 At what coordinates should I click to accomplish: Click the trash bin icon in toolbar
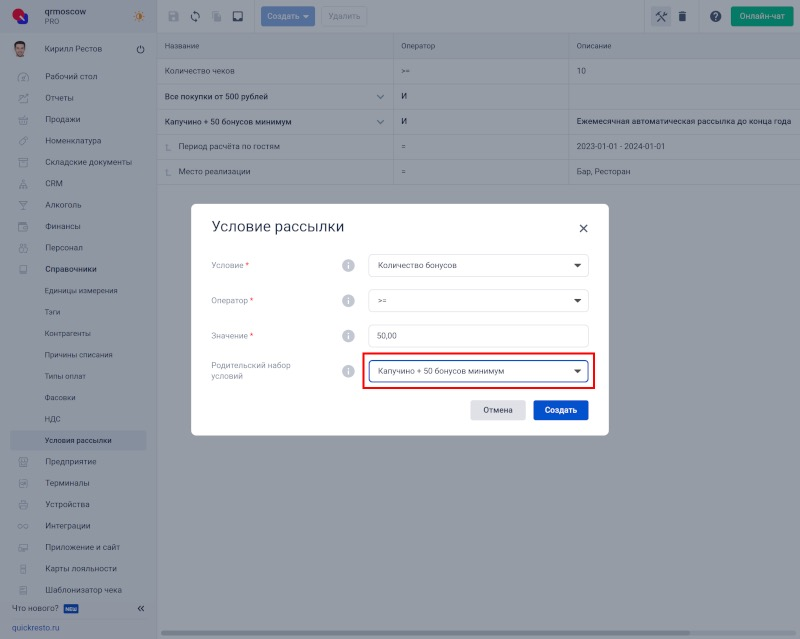682,16
